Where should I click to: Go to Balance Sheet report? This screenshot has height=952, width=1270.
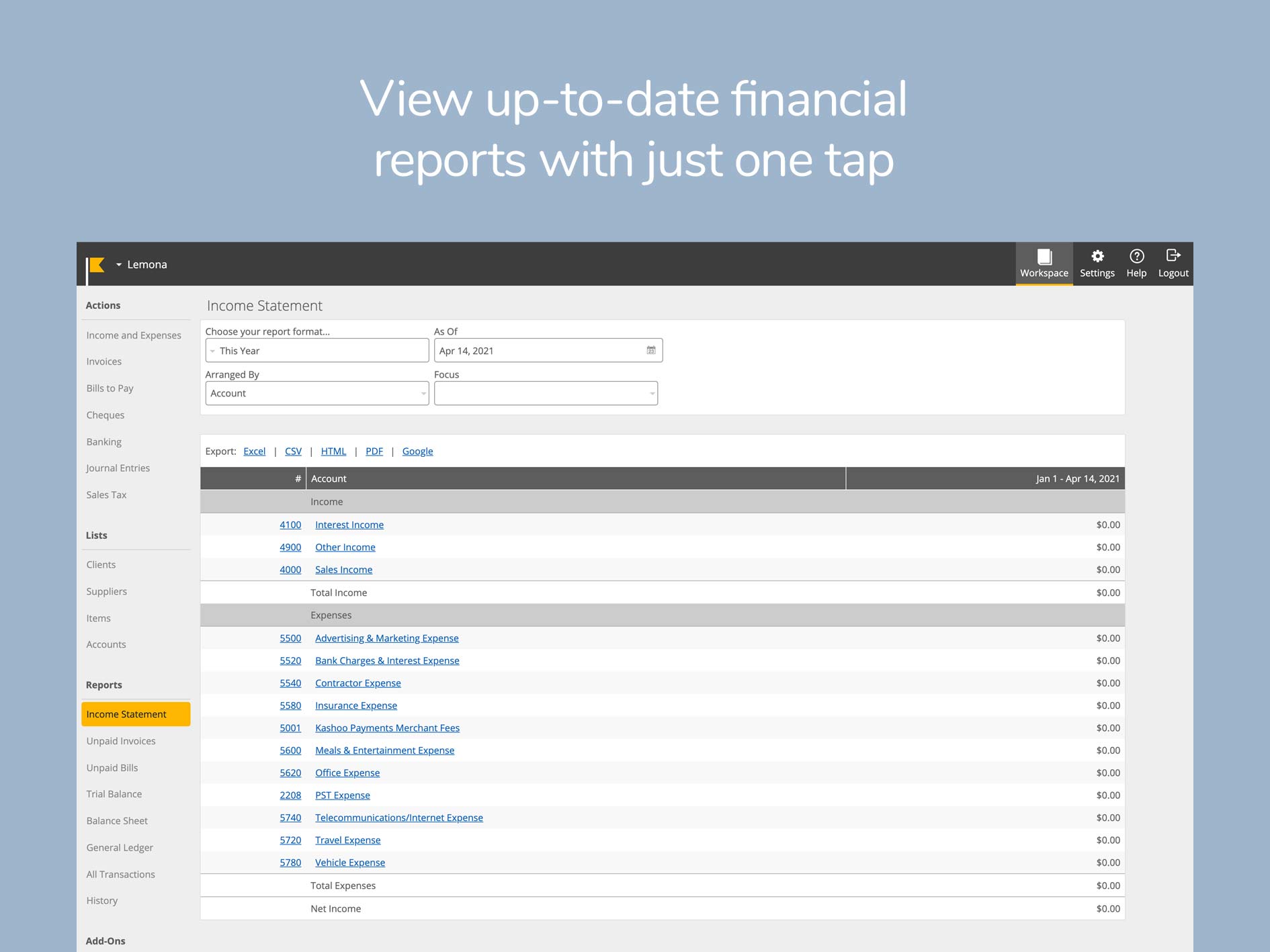117,821
